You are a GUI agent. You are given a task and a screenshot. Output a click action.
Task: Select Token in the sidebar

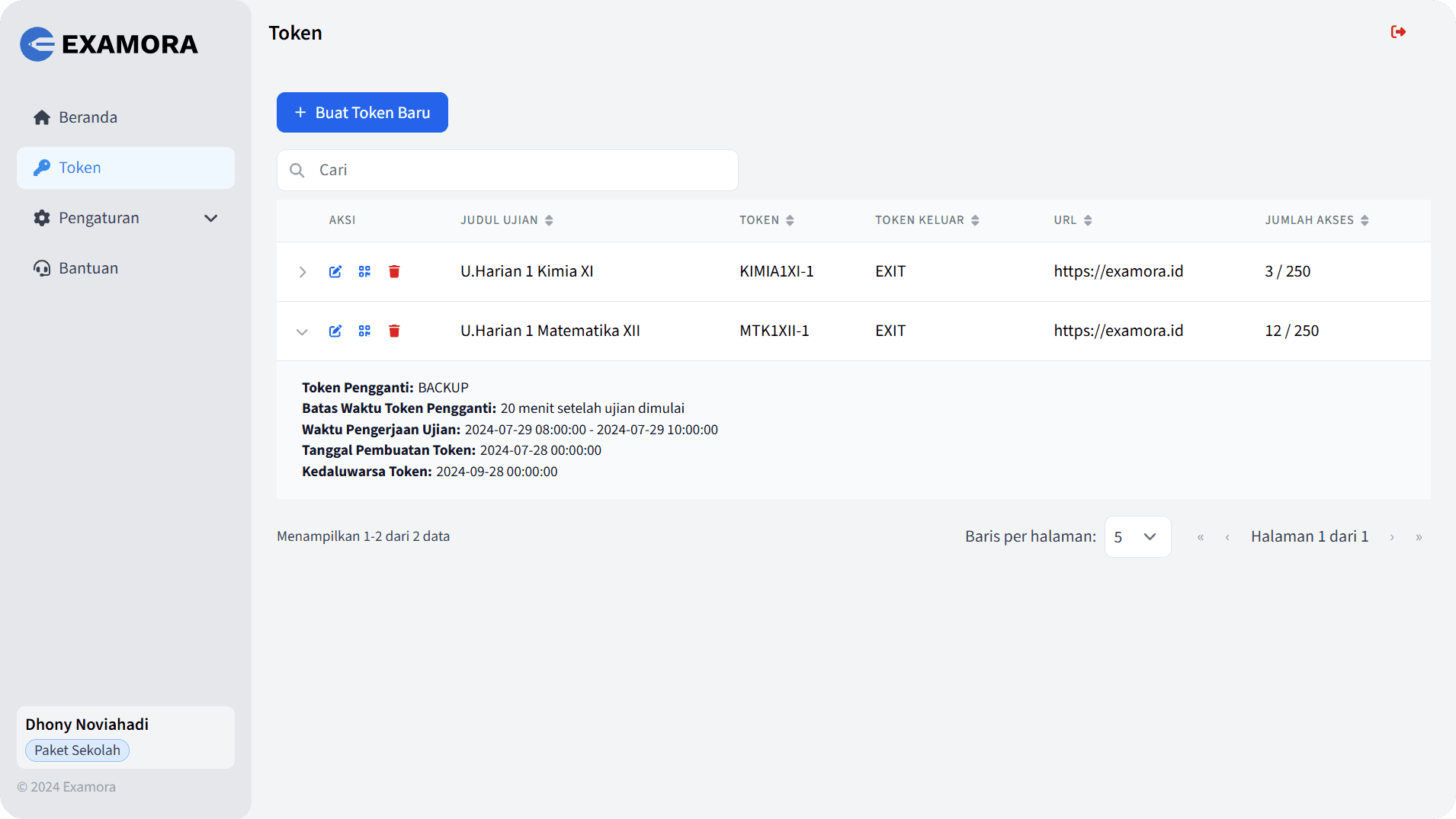126,168
